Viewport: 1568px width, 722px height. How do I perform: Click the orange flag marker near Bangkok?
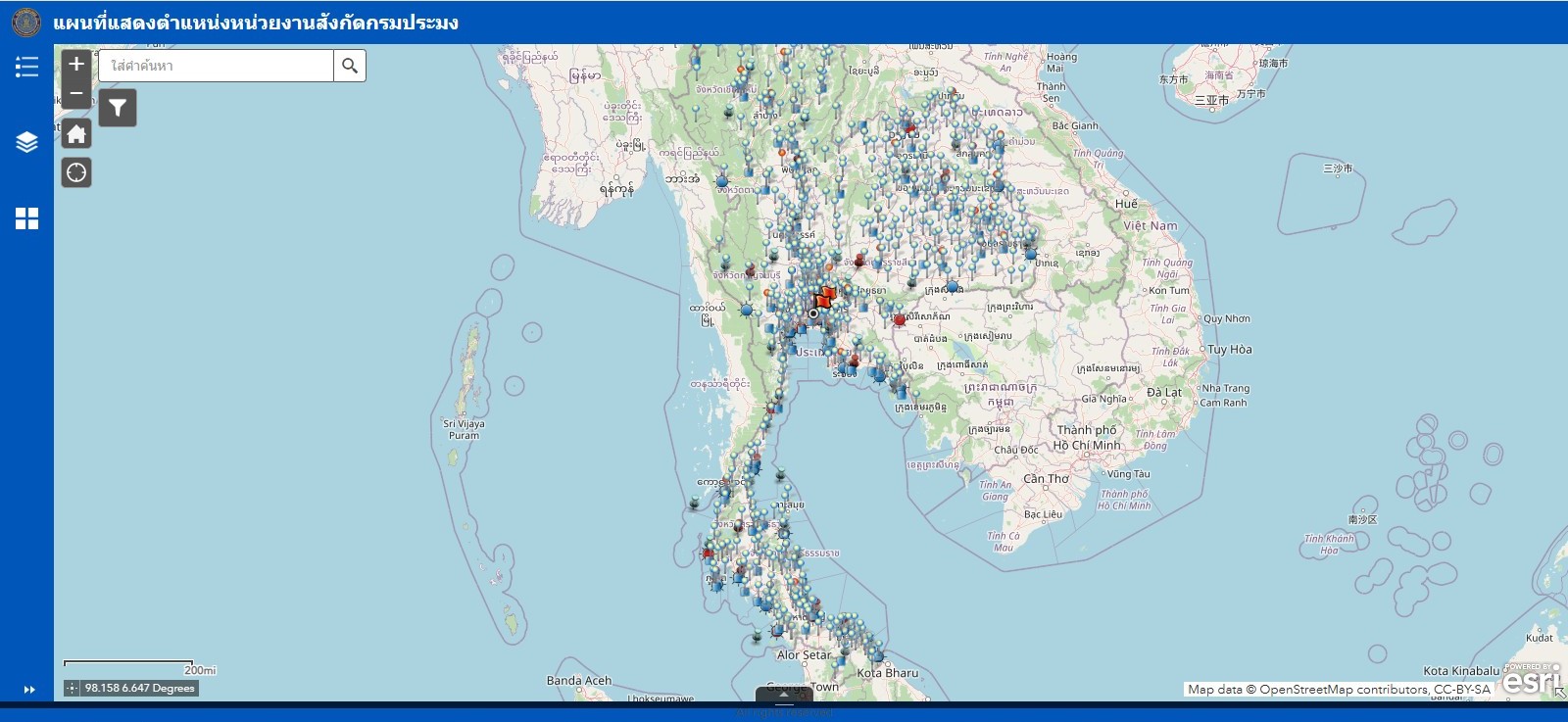click(825, 297)
